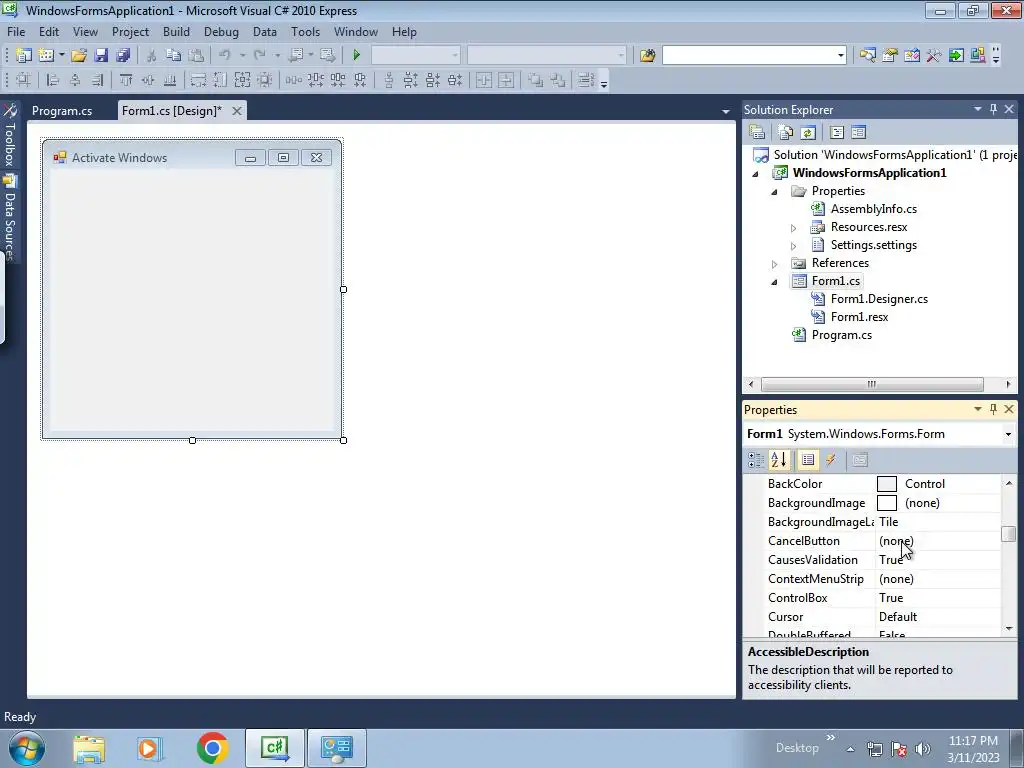Viewport: 1024px width, 768px height.
Task: Open Properties window position dropdown
Action: (x=978, y=409)
